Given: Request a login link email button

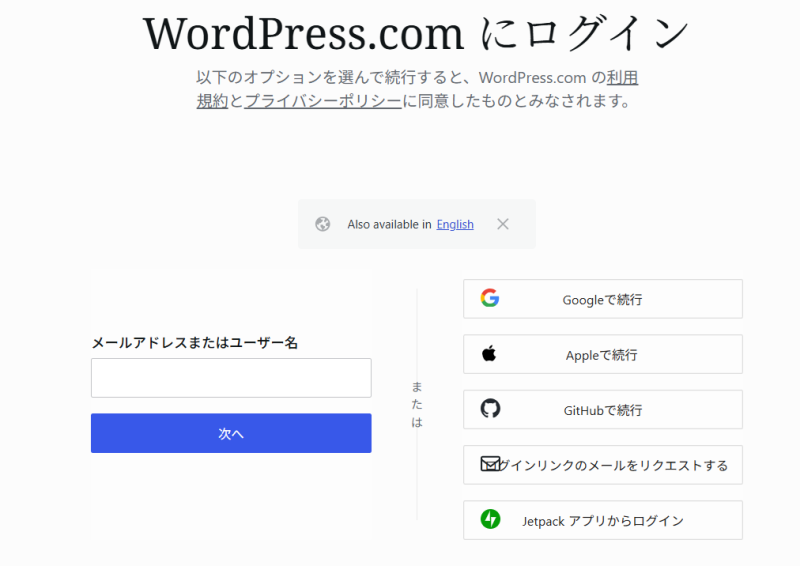Looking at the screenshot, I should [x=603, y=465].
